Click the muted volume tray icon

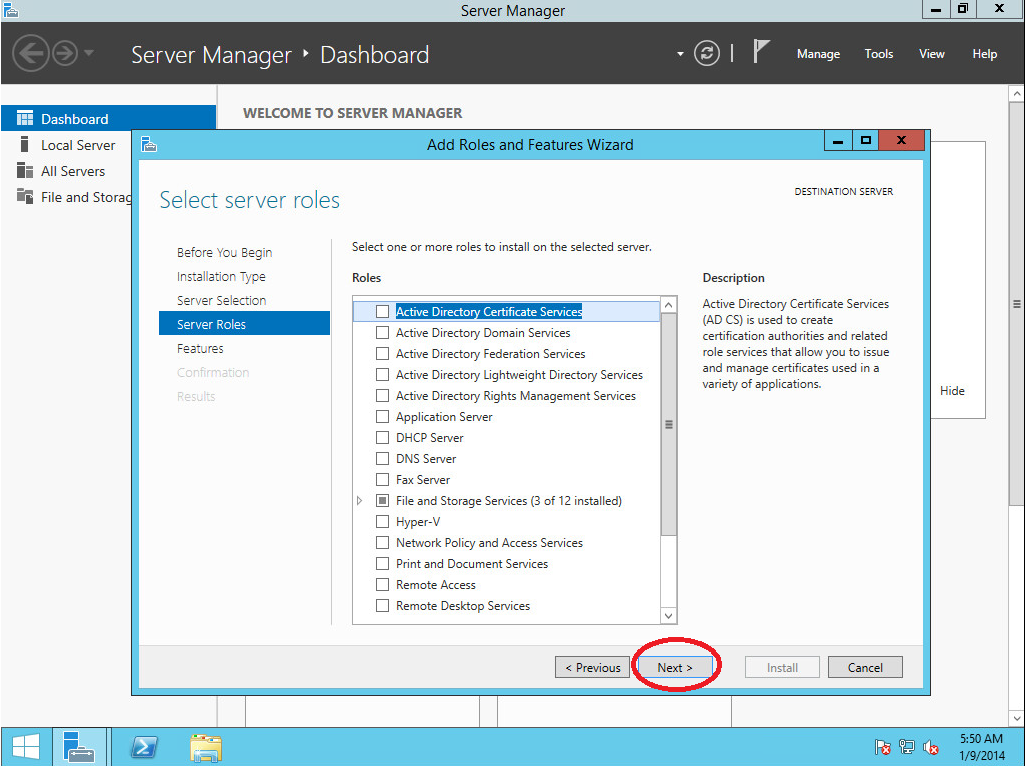point(931,747)
